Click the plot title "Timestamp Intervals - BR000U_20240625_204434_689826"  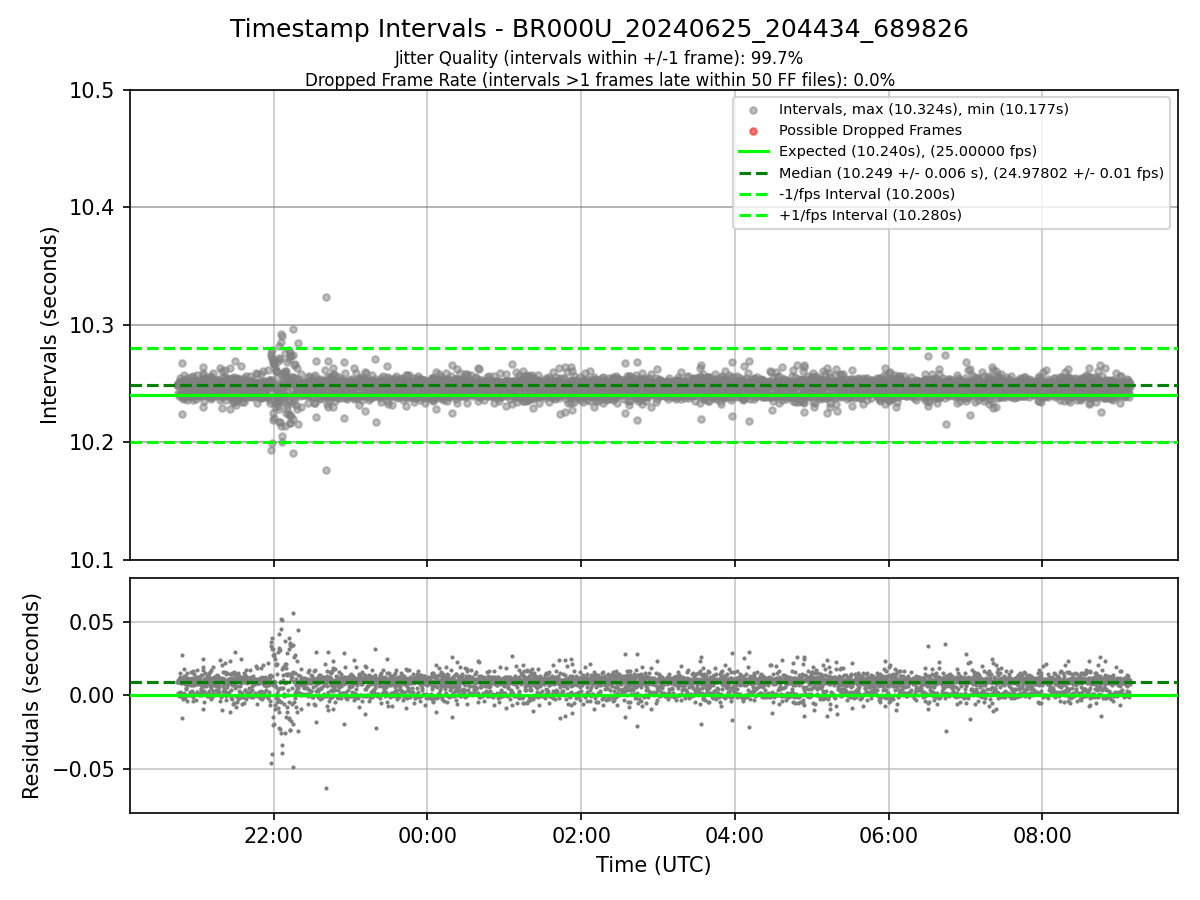coord(599,29)
